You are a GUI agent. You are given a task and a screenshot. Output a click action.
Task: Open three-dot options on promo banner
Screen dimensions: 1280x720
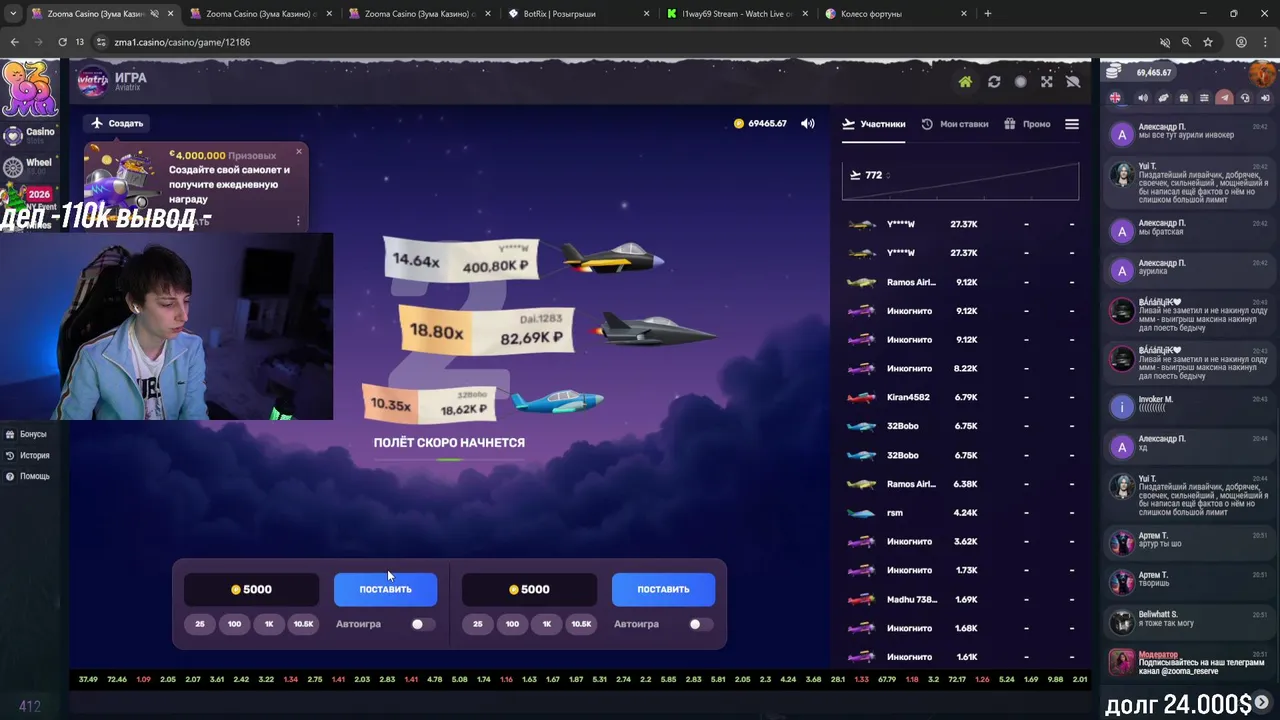298,221
